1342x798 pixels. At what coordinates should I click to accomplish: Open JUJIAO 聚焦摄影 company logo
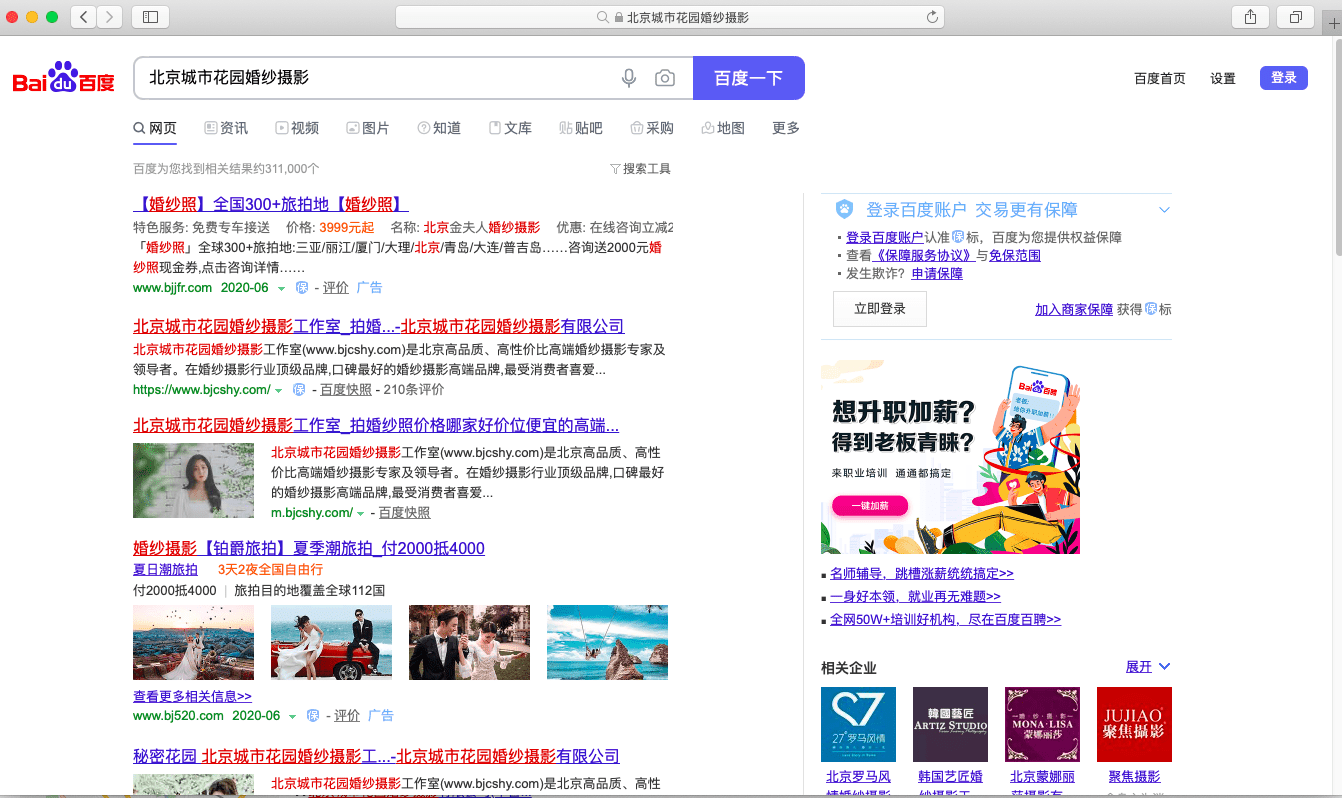tap(1134, 724)
